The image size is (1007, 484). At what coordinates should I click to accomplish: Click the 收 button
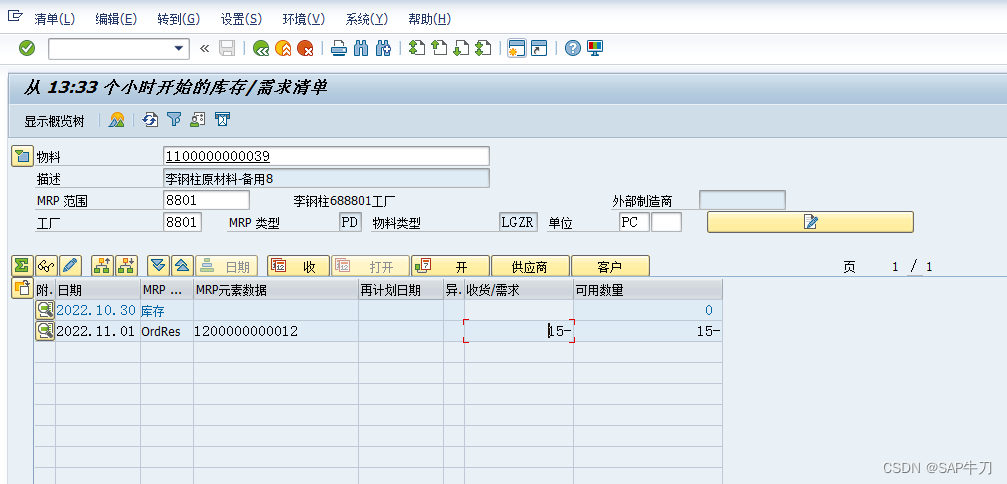pos(299,266)
